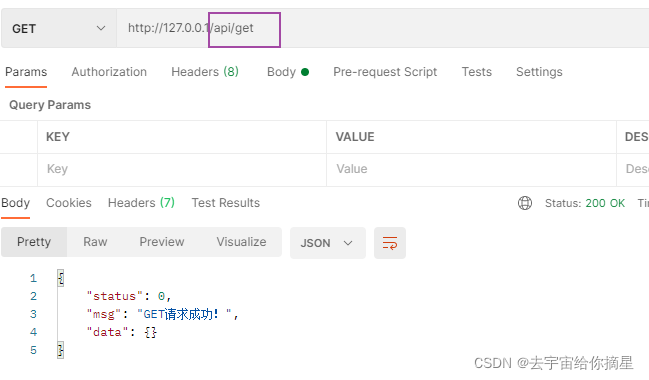This screenshot has height=380, width=649.
Task: Open the GET method dropdown
Action: click(x=58, y=29)
